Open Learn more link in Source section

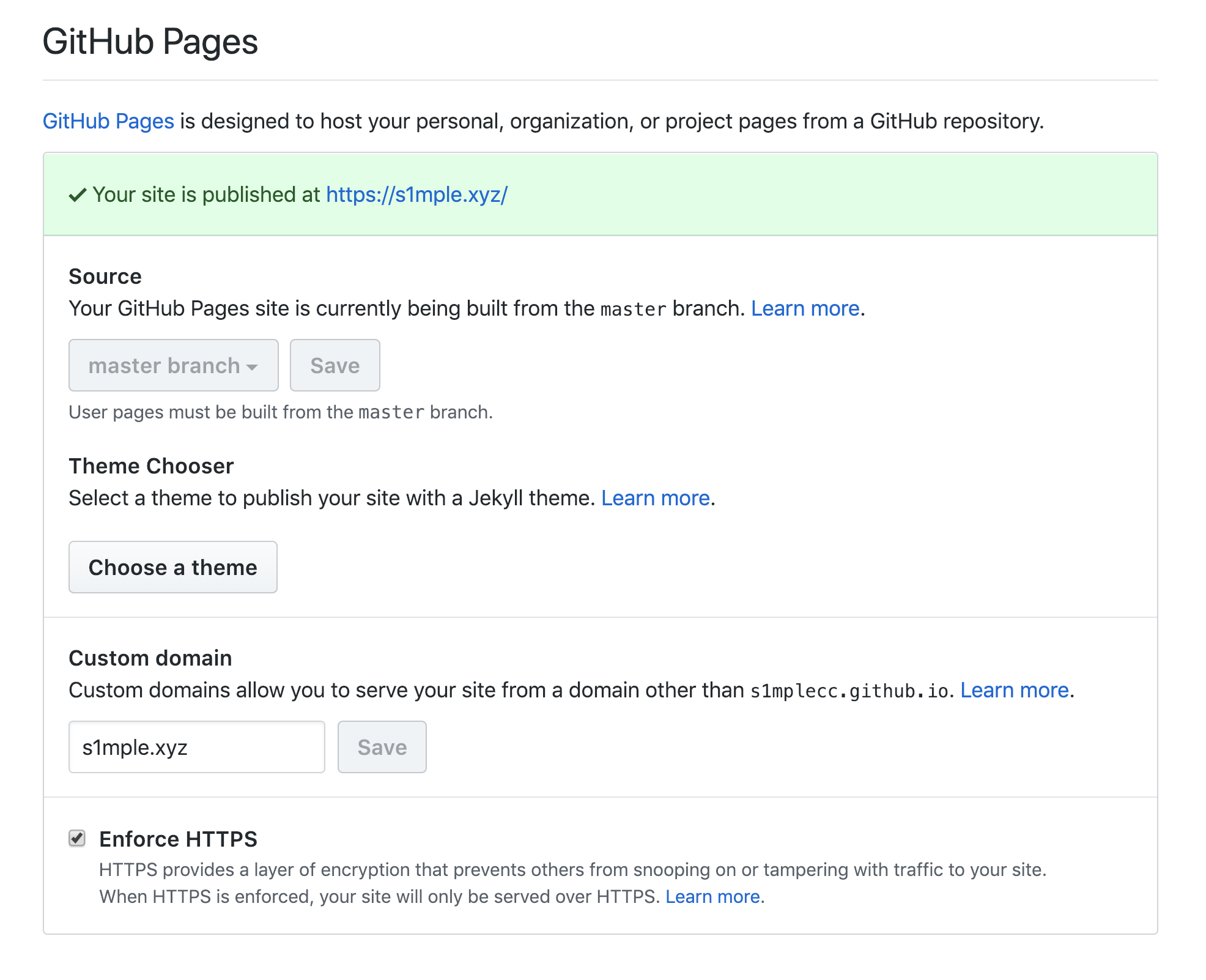click(x=805, y=308)
